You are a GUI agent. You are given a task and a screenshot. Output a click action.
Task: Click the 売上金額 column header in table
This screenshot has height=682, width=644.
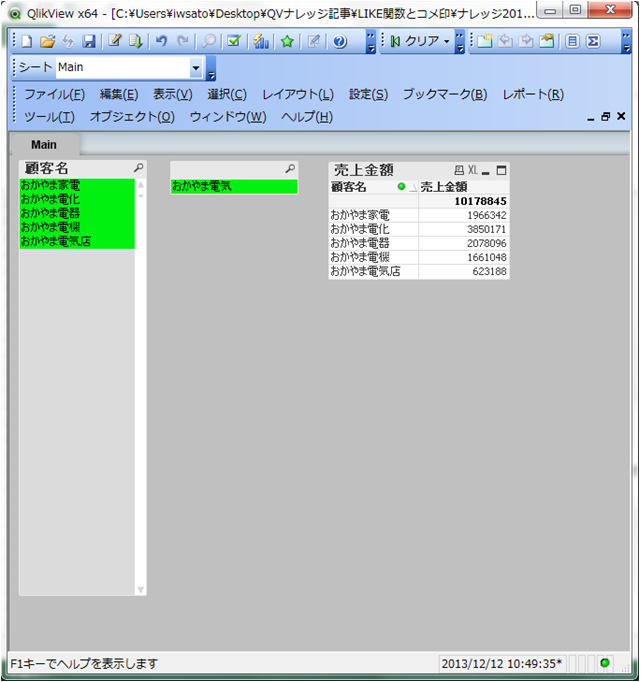pyautogui.click(x=464, y=187)
